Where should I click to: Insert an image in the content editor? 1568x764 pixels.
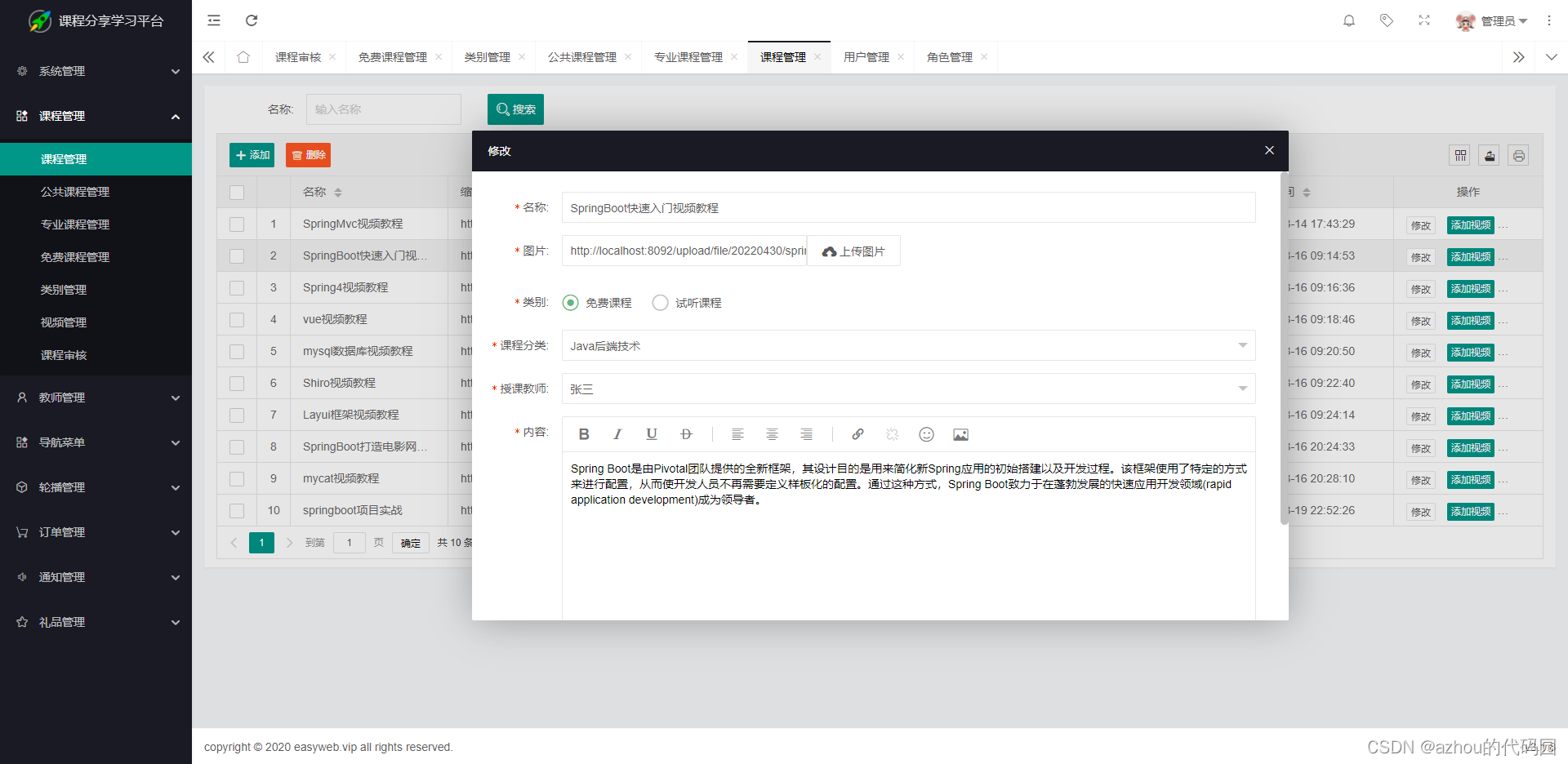pyautogui.click(x=960, y=434)
